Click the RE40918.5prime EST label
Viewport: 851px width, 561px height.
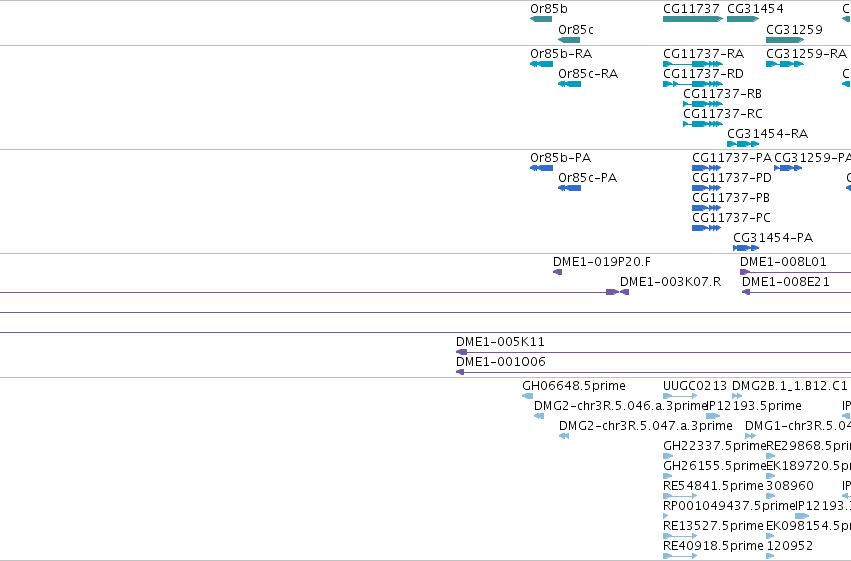(x=713, y=546)
